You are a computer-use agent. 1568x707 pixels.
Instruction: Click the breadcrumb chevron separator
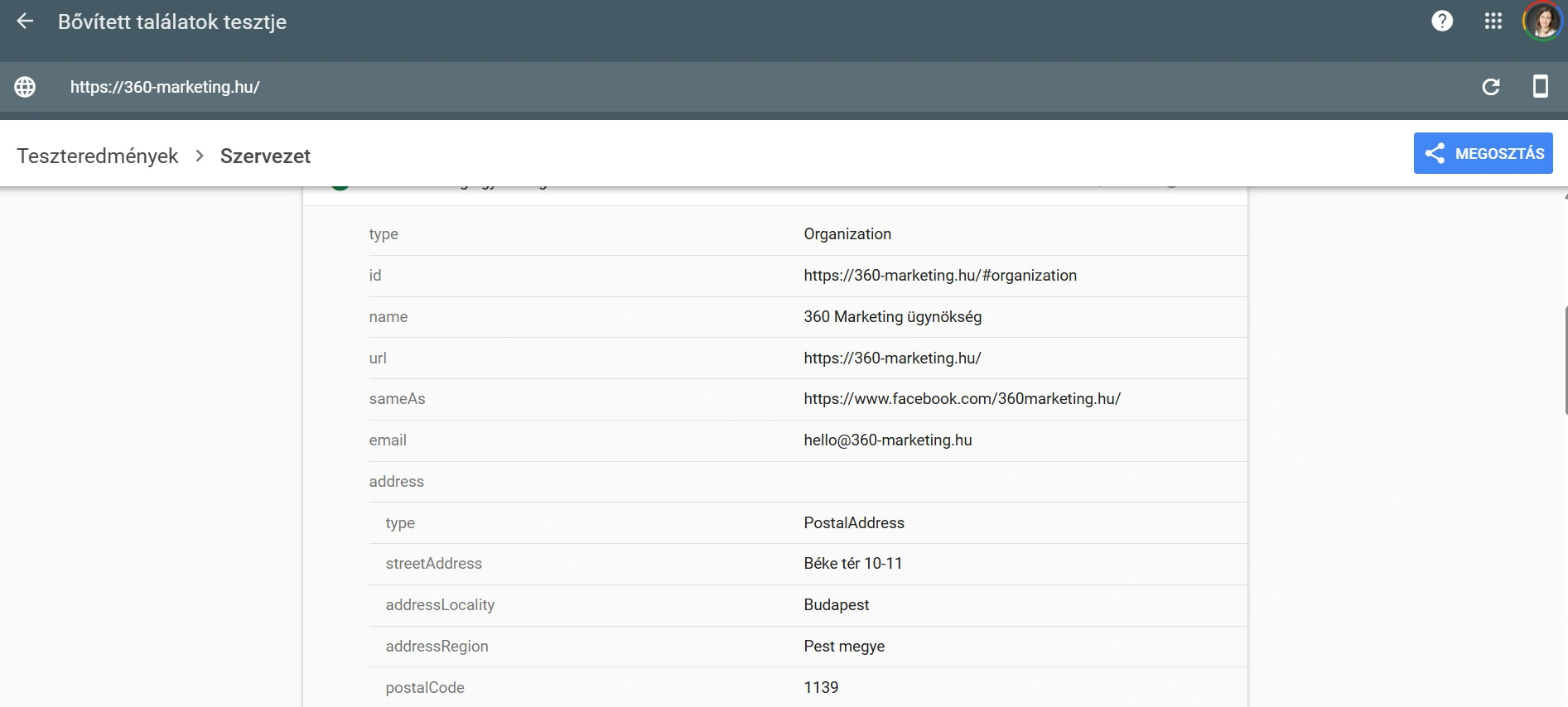[199, 156]
